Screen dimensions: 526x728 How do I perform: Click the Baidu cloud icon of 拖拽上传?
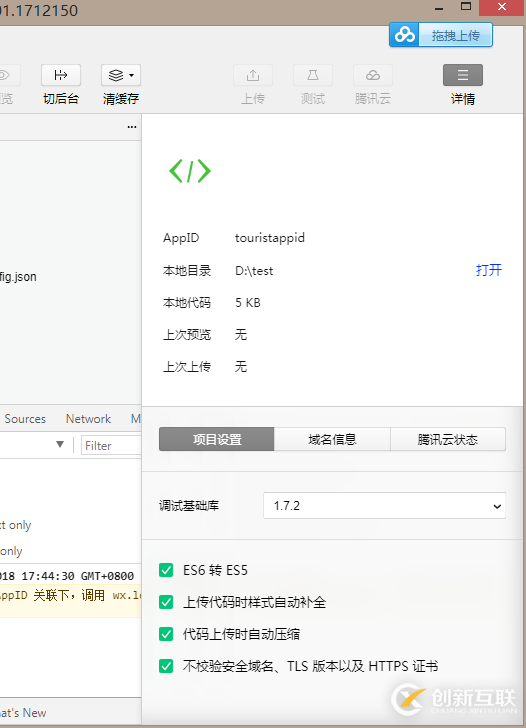[x=404, y=35]
